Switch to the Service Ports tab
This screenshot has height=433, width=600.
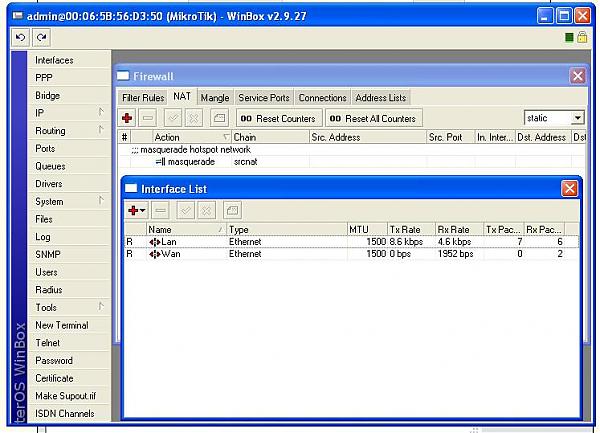point(264,98)
